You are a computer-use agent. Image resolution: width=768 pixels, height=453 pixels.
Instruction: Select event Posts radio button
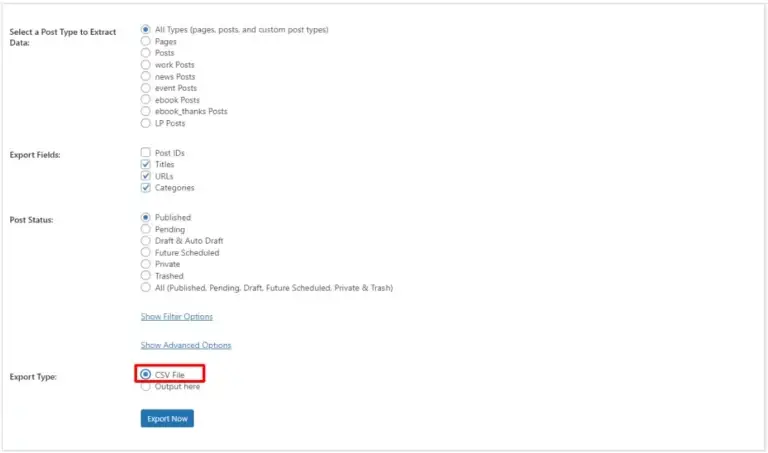pyautogui.click(x=146, y=88)
